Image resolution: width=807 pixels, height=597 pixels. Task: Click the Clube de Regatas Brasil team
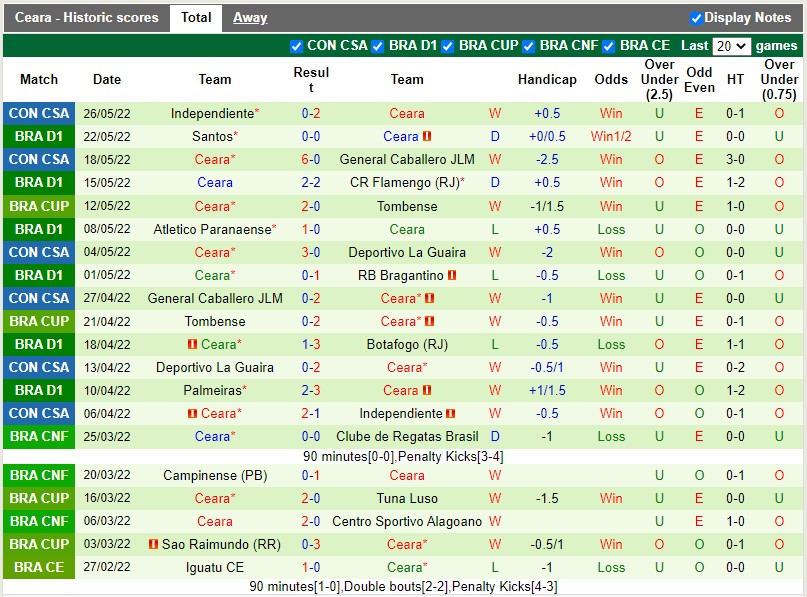(407, 436)
